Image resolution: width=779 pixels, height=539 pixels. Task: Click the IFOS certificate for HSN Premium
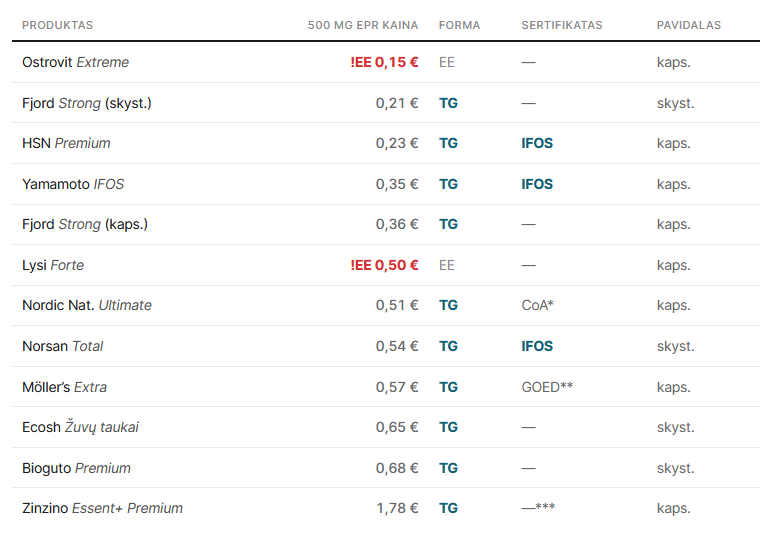coord(537,143)
